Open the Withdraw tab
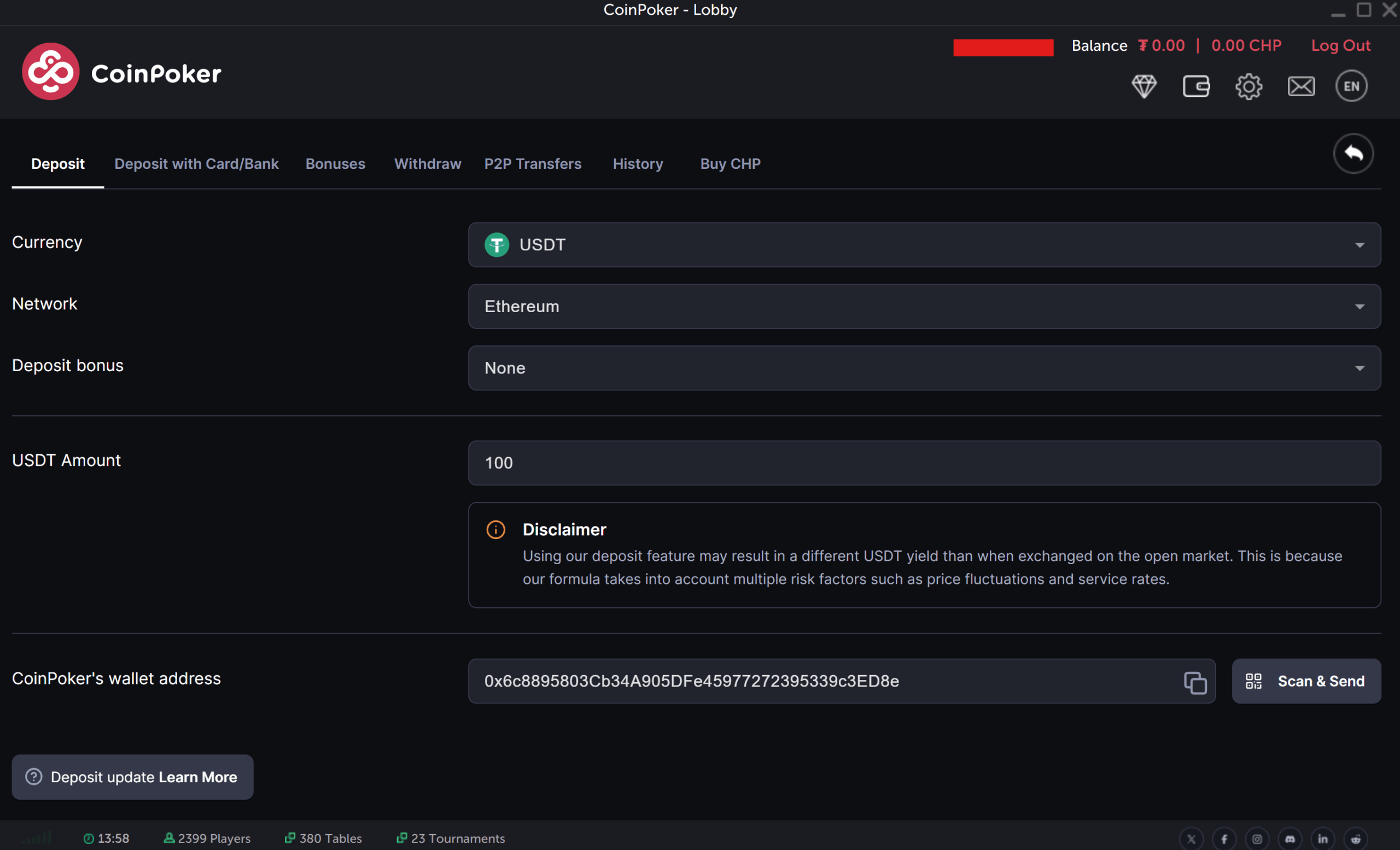The height and width of the screenshot is (850, 1400). click(x=428, y=164)
